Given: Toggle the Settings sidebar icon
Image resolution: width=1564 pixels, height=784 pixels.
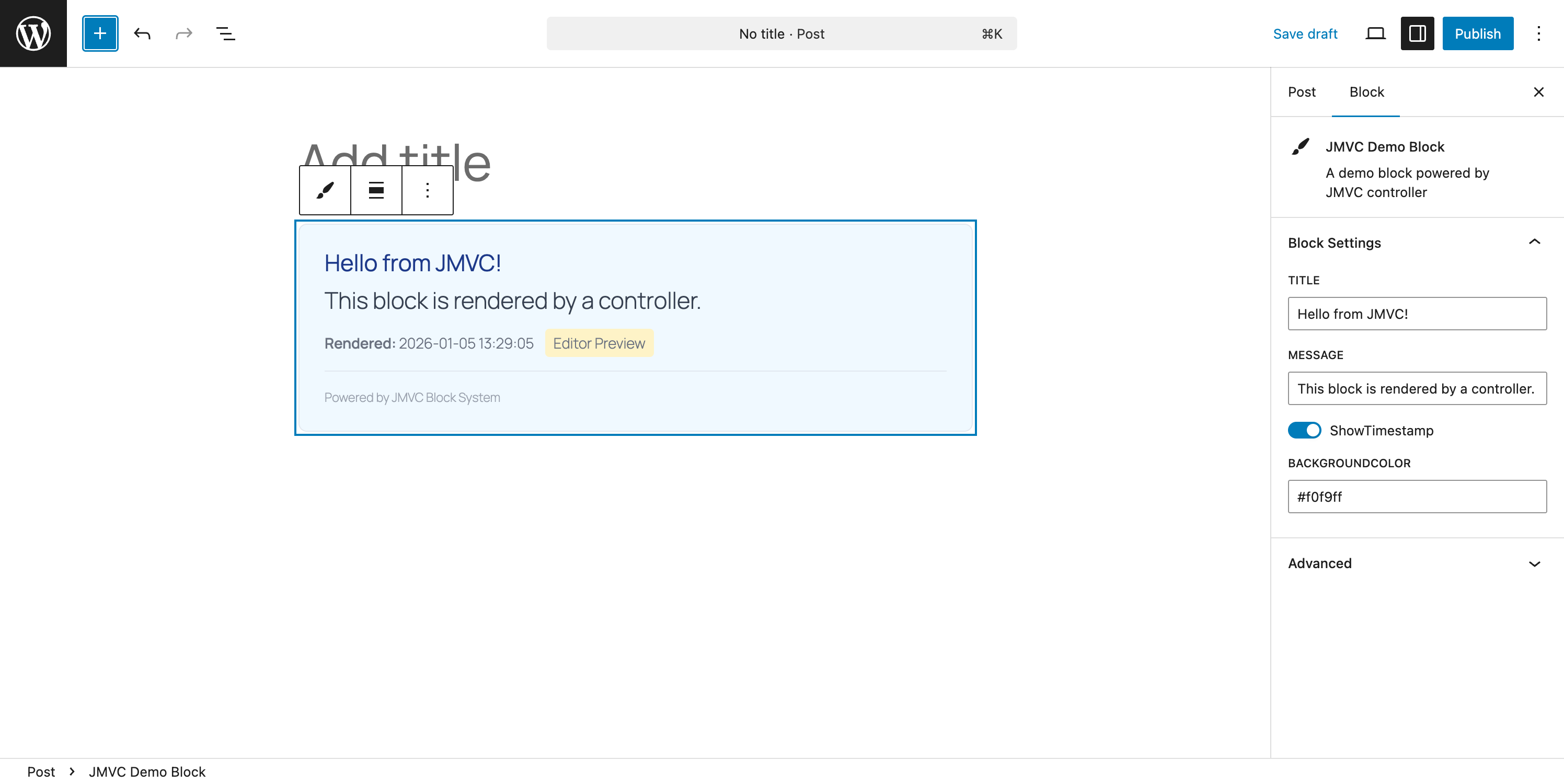Looking at the screenshot, I should (1417, 33).
